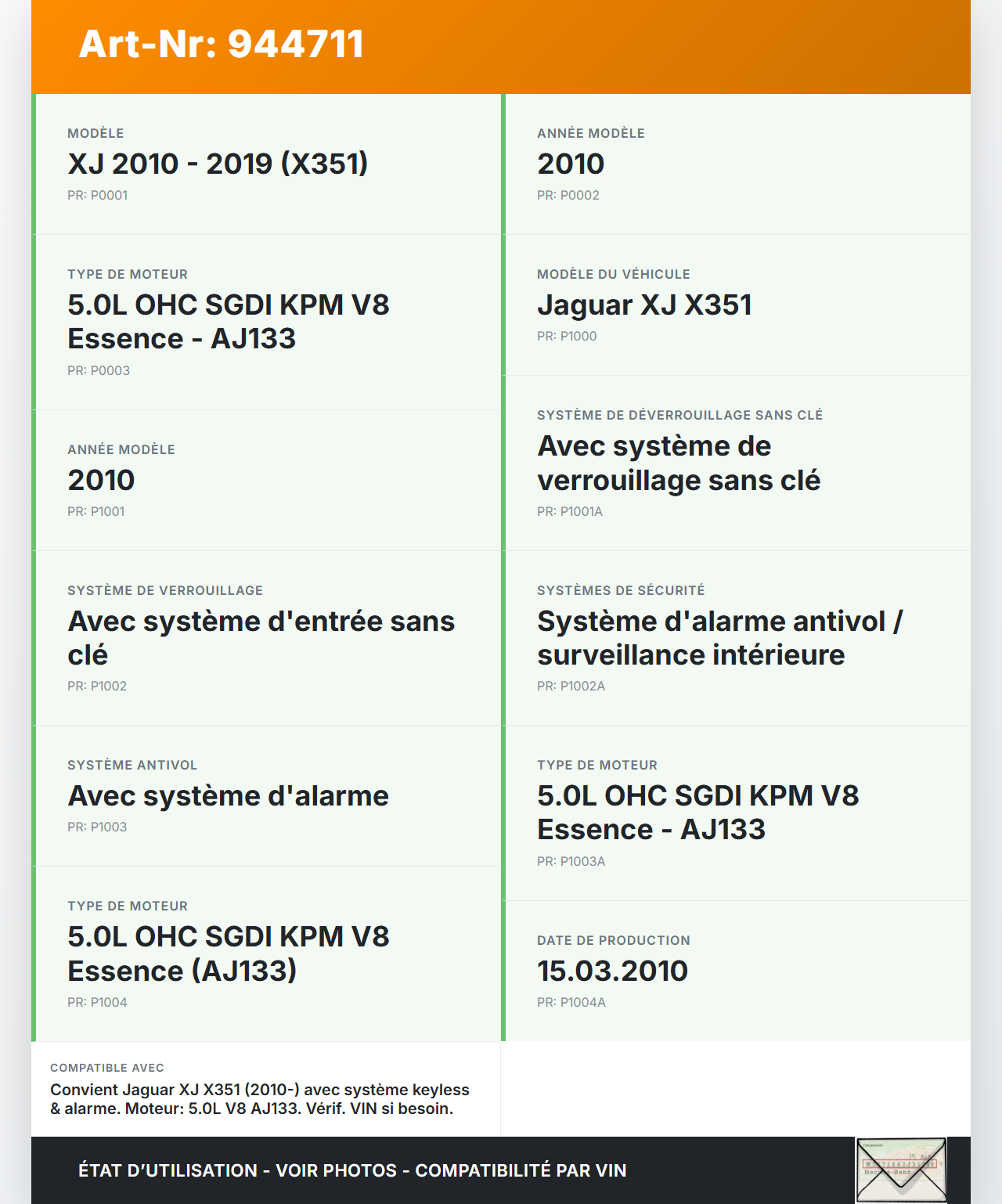This screenshot has height=1204, width=1002.
Task: Click production date 15.03.2010
Action: tap(612, 971)
